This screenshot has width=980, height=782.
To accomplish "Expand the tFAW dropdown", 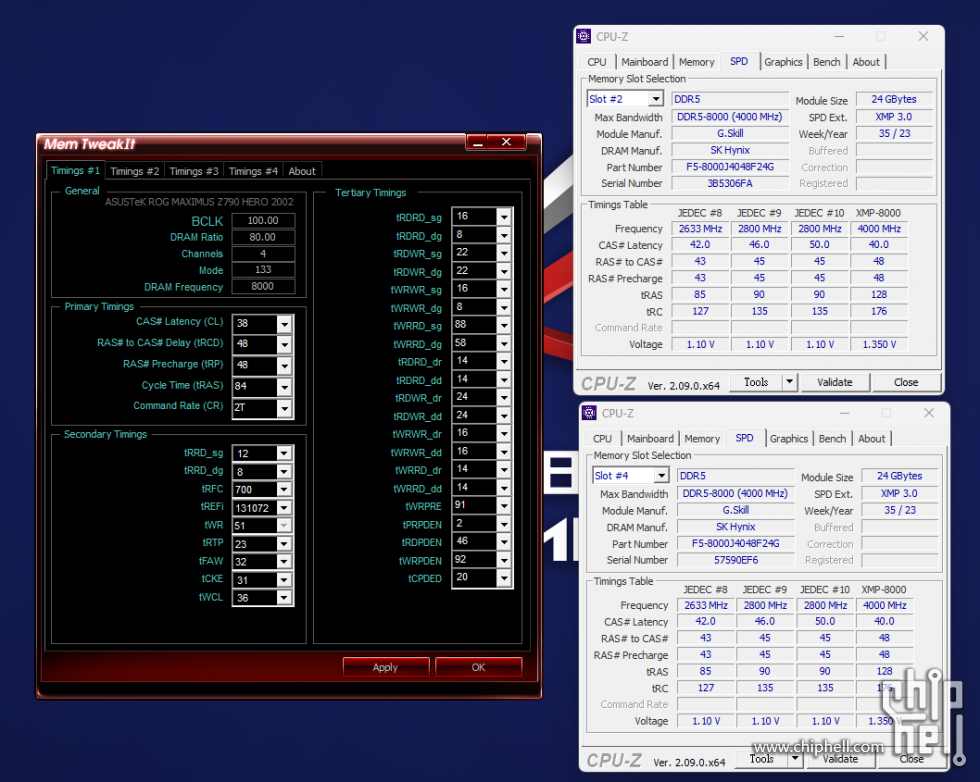I will (284, 562).
